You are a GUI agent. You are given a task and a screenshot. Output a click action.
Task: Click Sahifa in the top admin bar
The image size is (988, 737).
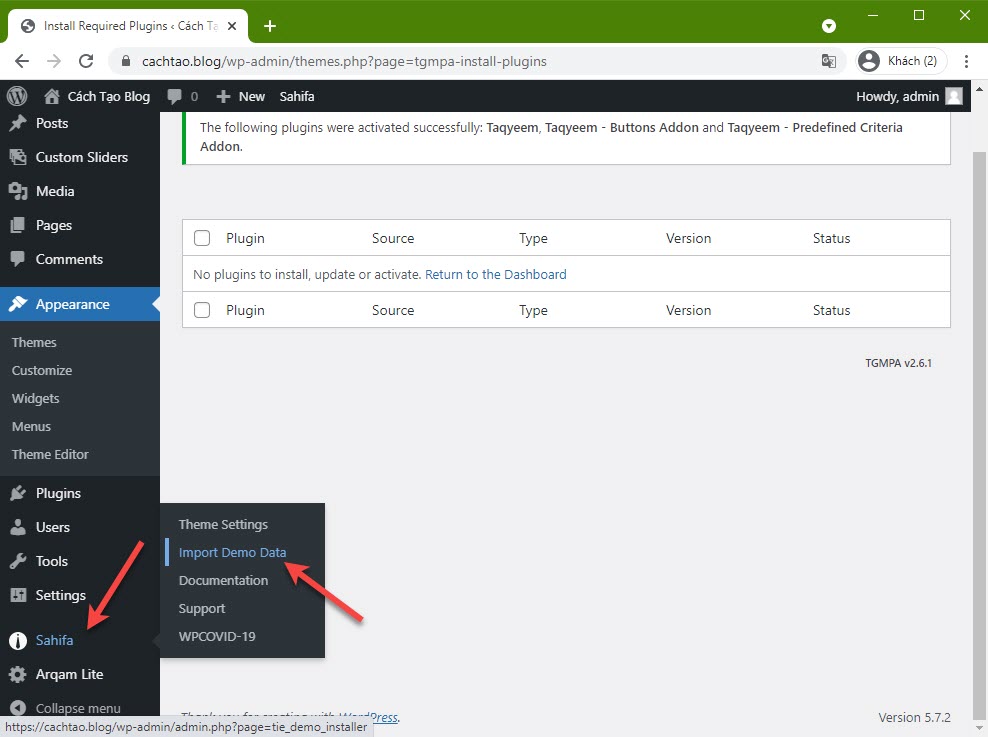297,96
